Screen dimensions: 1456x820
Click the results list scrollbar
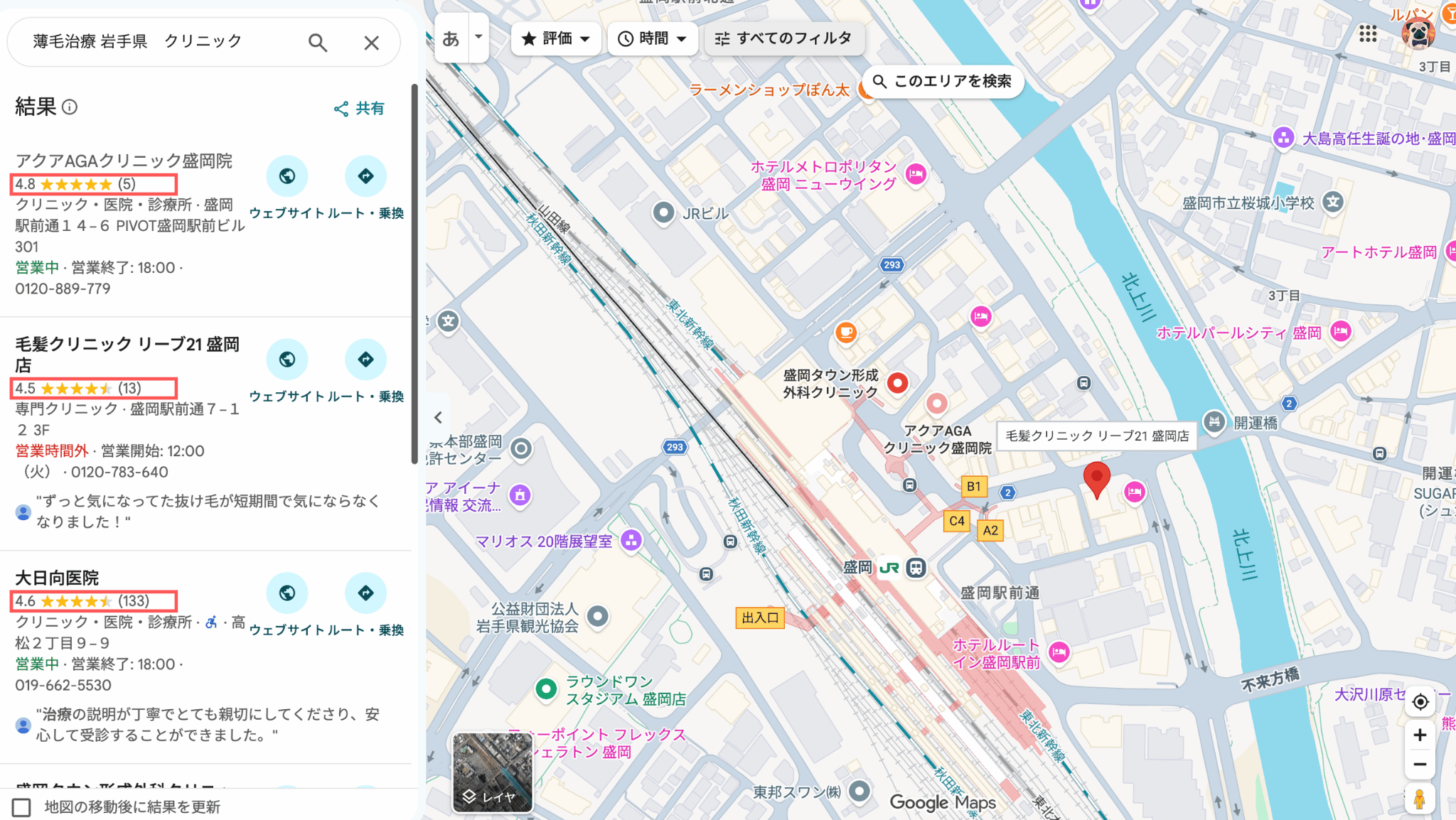[x=414, y=274]
